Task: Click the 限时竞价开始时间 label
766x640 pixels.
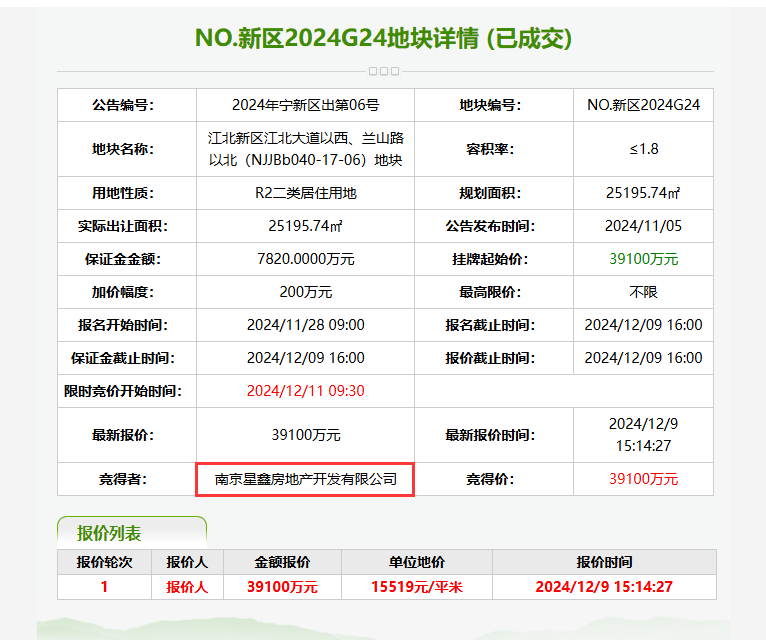Action: coord(123,391)
